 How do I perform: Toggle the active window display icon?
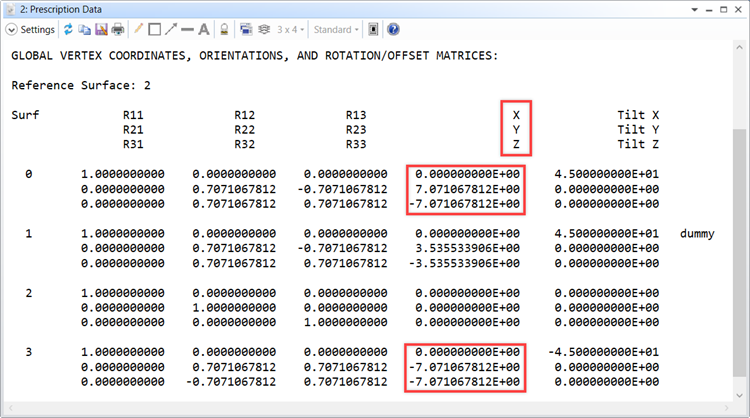(x=373, y=30)
